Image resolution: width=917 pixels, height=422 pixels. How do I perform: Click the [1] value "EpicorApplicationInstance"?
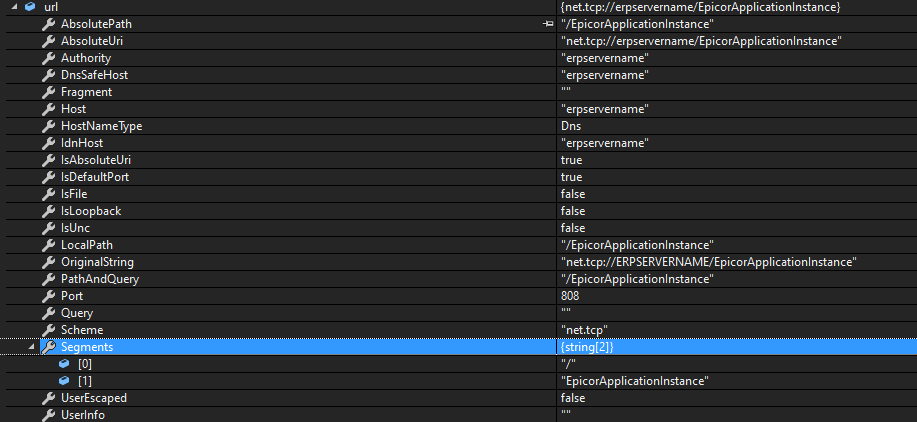[635, 381]
